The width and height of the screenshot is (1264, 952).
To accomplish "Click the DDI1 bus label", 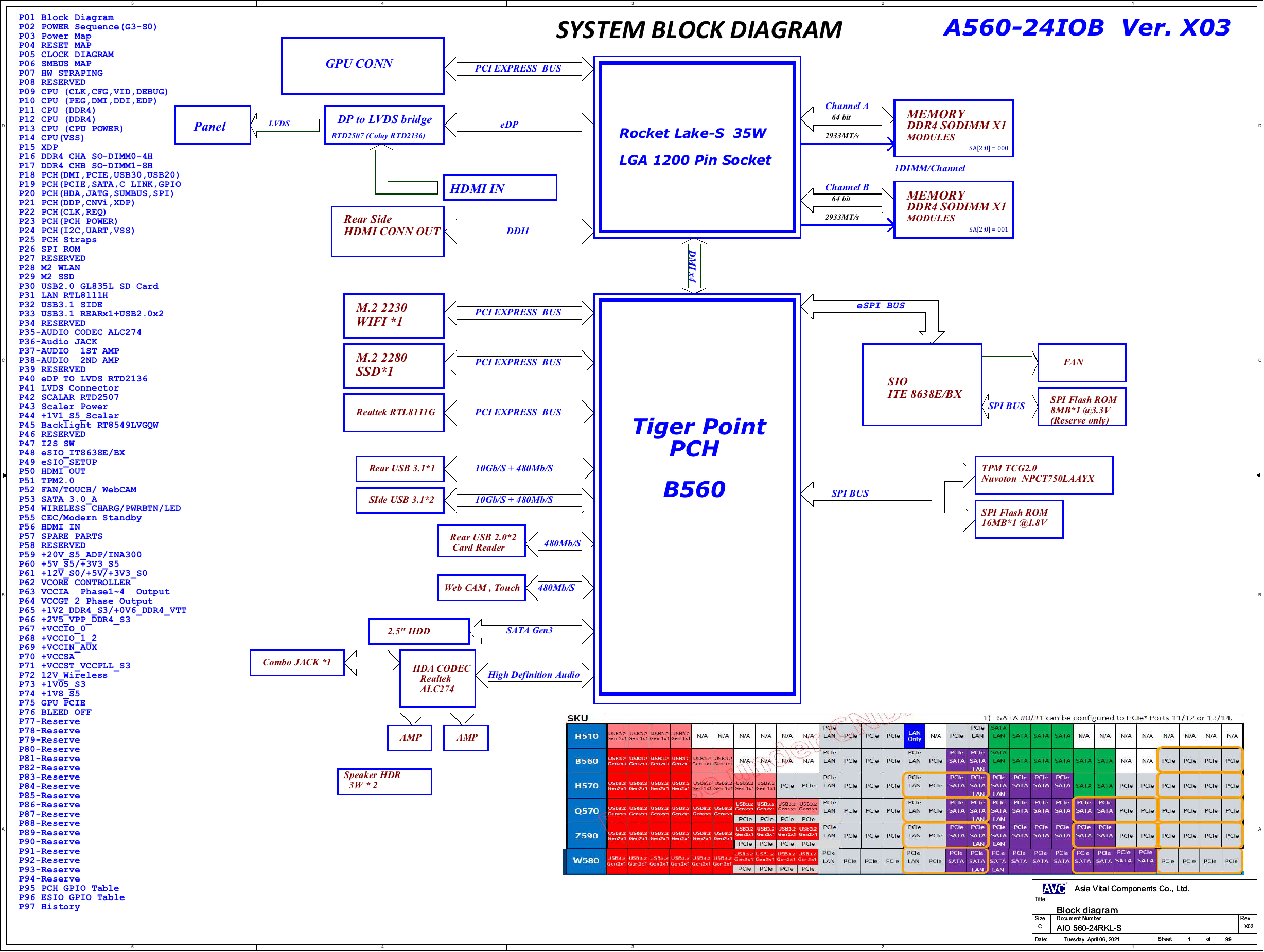I will click(518, 231).
